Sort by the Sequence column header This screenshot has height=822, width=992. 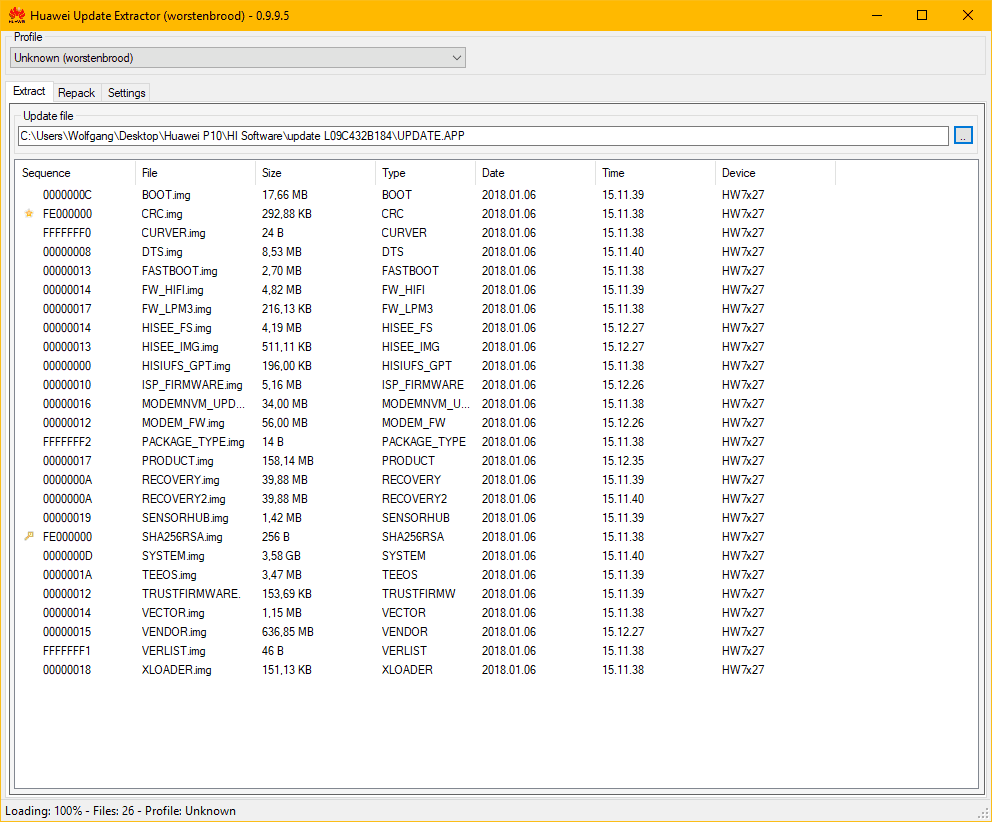point(75,173)
